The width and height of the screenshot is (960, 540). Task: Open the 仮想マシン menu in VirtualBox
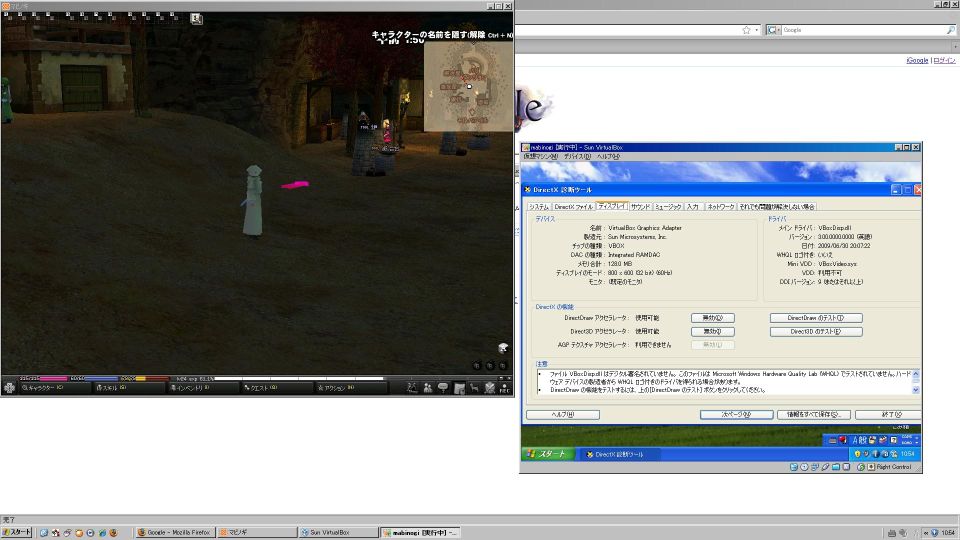click(x=540, y=157)
